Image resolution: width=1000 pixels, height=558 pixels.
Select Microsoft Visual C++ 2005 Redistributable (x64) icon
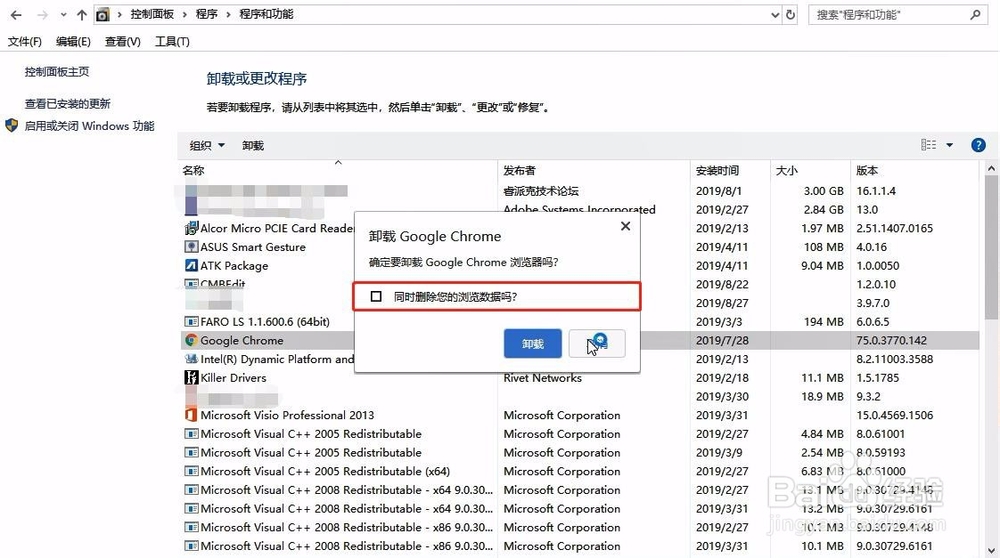tap(191, 471)
